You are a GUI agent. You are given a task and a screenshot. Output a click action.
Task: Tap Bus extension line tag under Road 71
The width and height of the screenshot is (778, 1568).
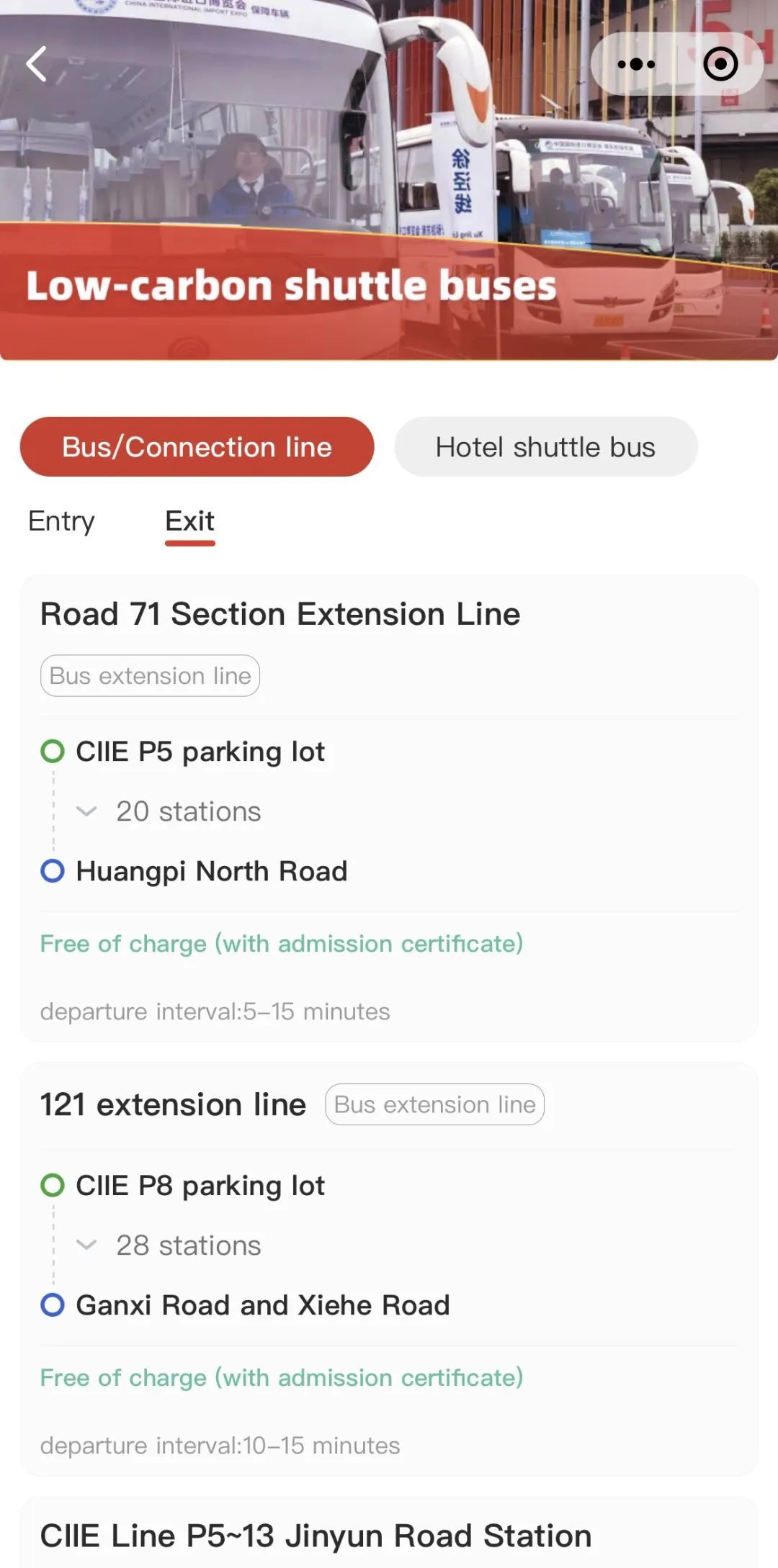pyautogui.click(x=150, y=676)
